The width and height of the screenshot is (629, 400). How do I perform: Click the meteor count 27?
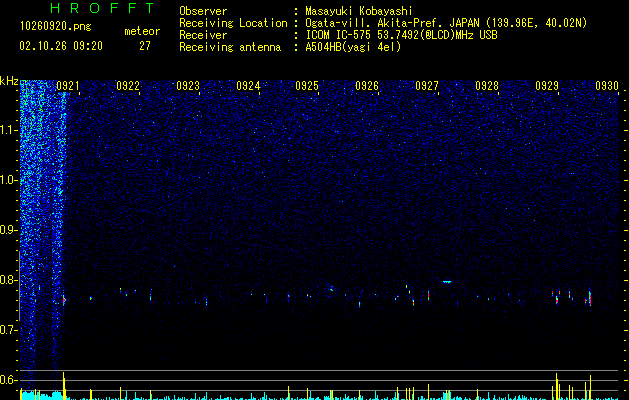145,46
